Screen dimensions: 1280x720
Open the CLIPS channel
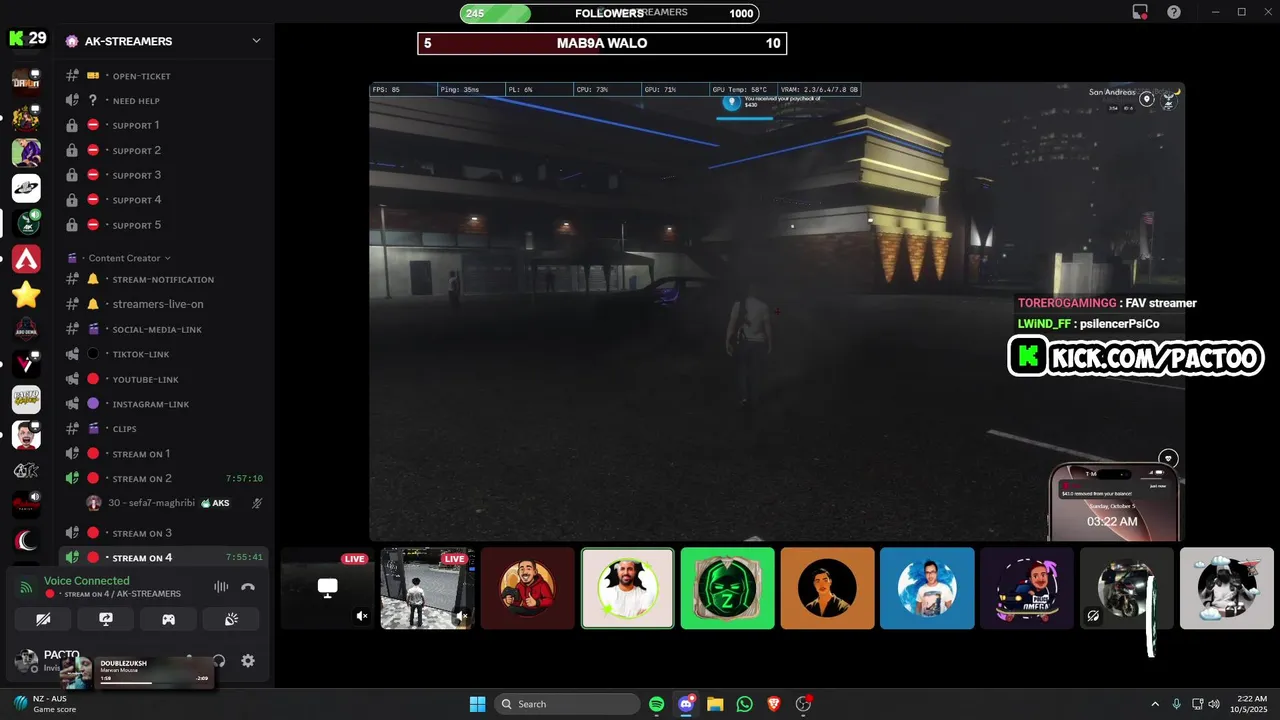point(165,429)
